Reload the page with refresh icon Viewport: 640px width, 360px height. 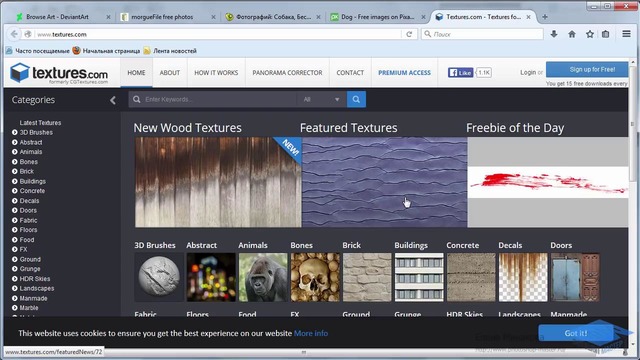point(409,34)
